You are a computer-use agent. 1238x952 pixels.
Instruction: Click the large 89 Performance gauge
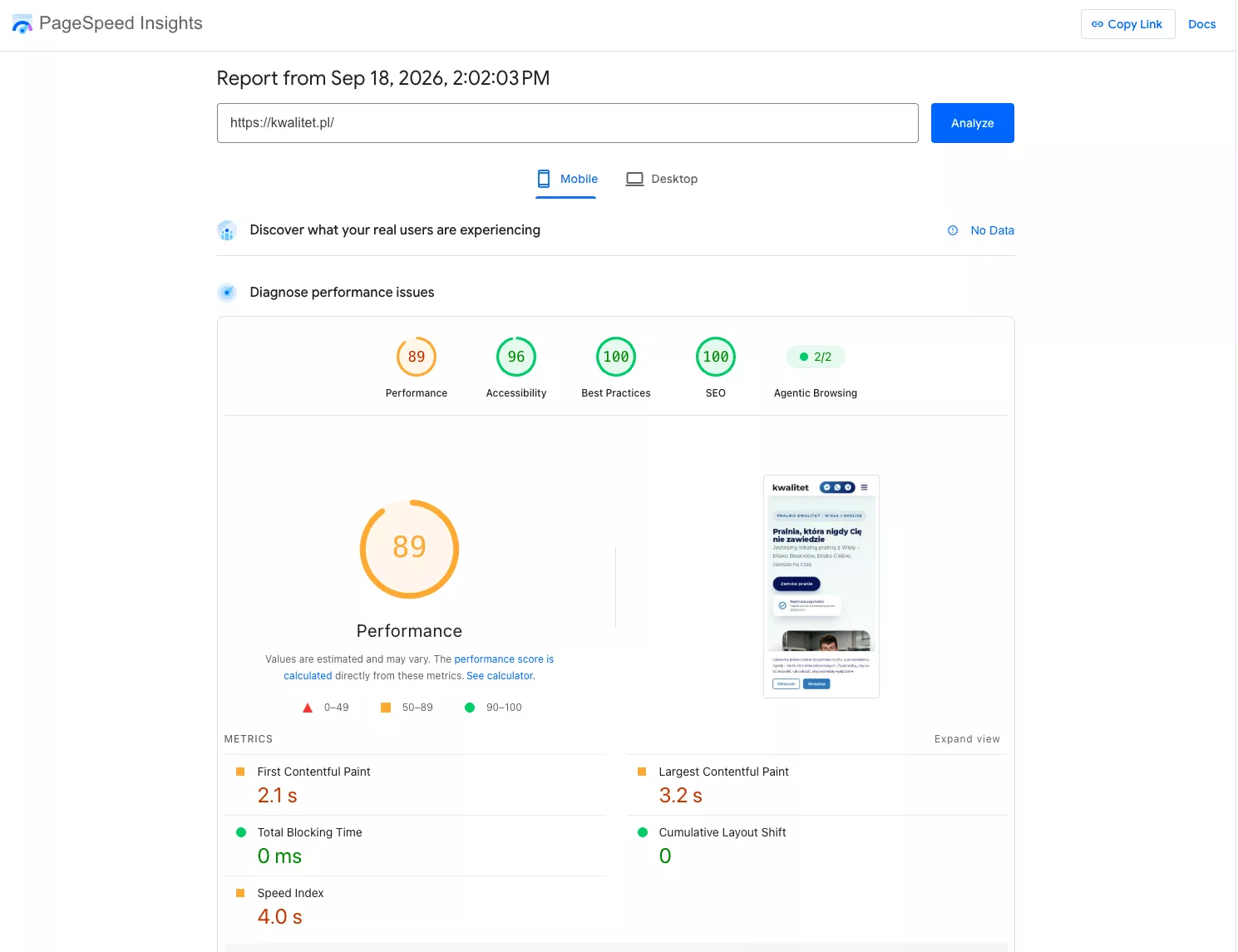[409, 549]
